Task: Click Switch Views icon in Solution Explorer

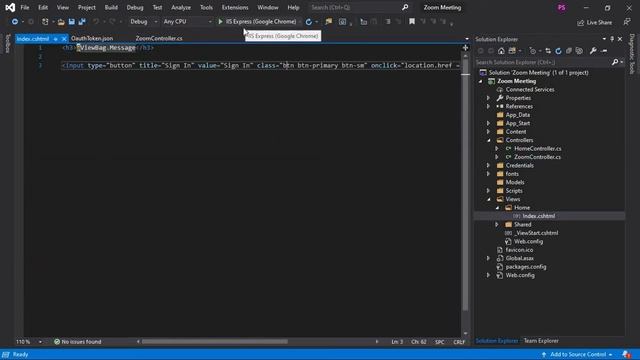Action: (512, 51)
